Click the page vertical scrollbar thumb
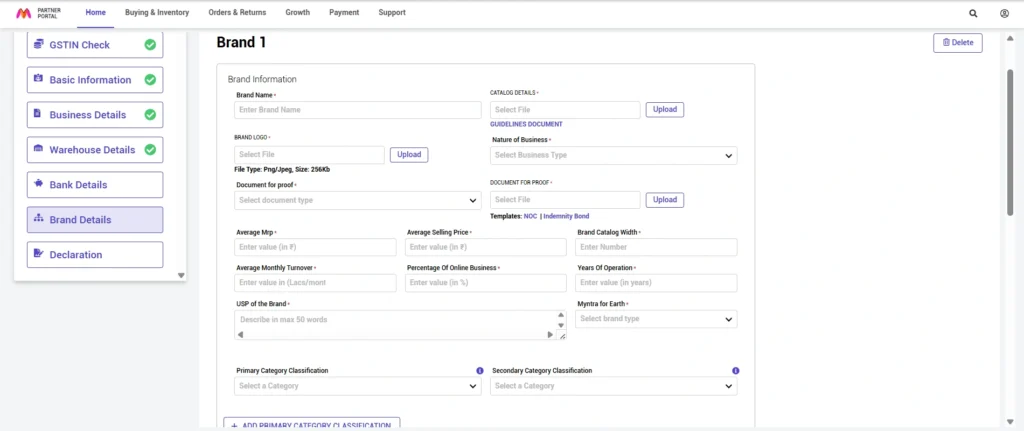This screenshot has width=1024, height=431. click(x=1010, y=140)
